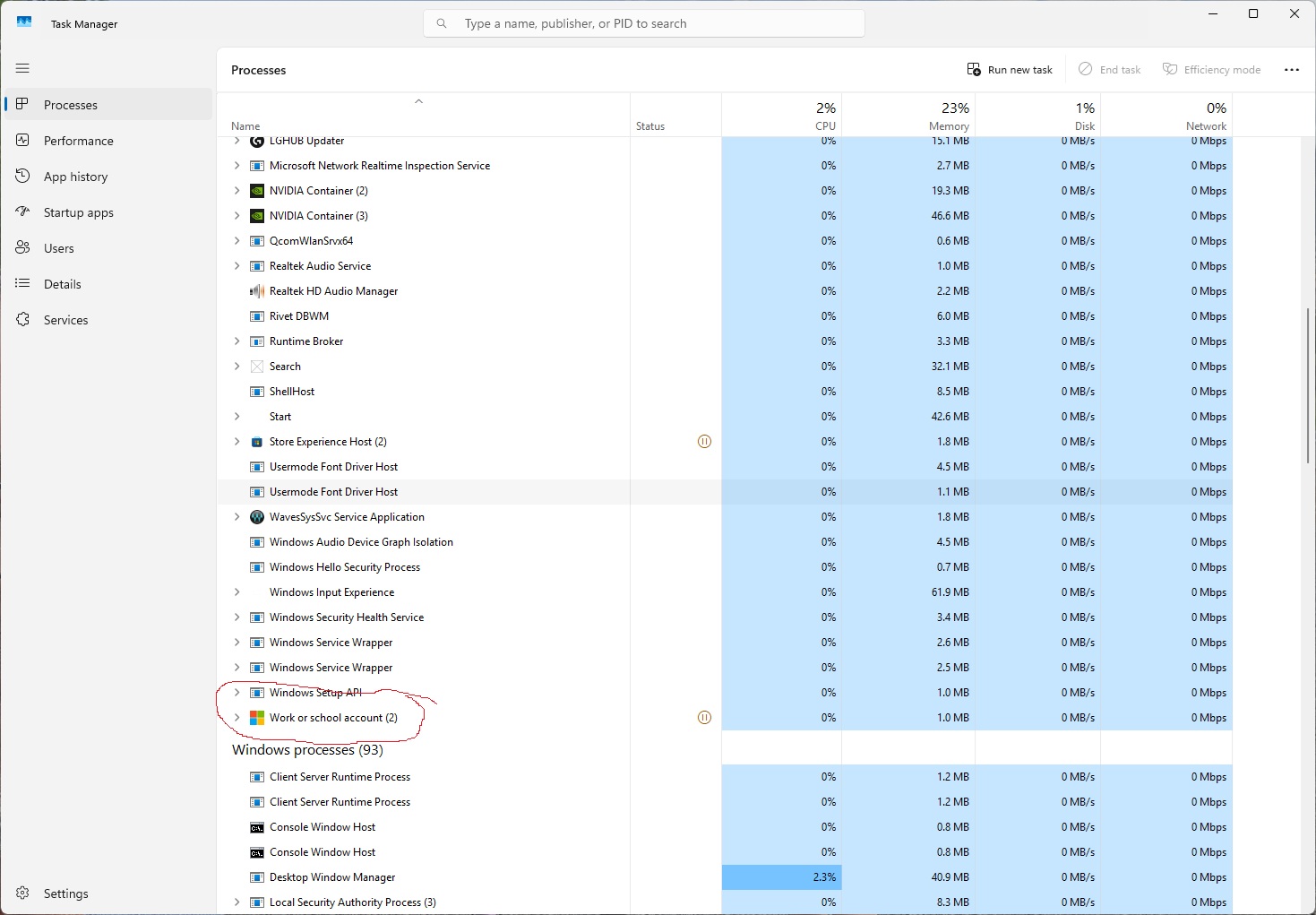Image resolution: width=1316 pixels, height=915 pixels.
Task: Open the navigation hamburger menu
Action: tap(22, 68)
